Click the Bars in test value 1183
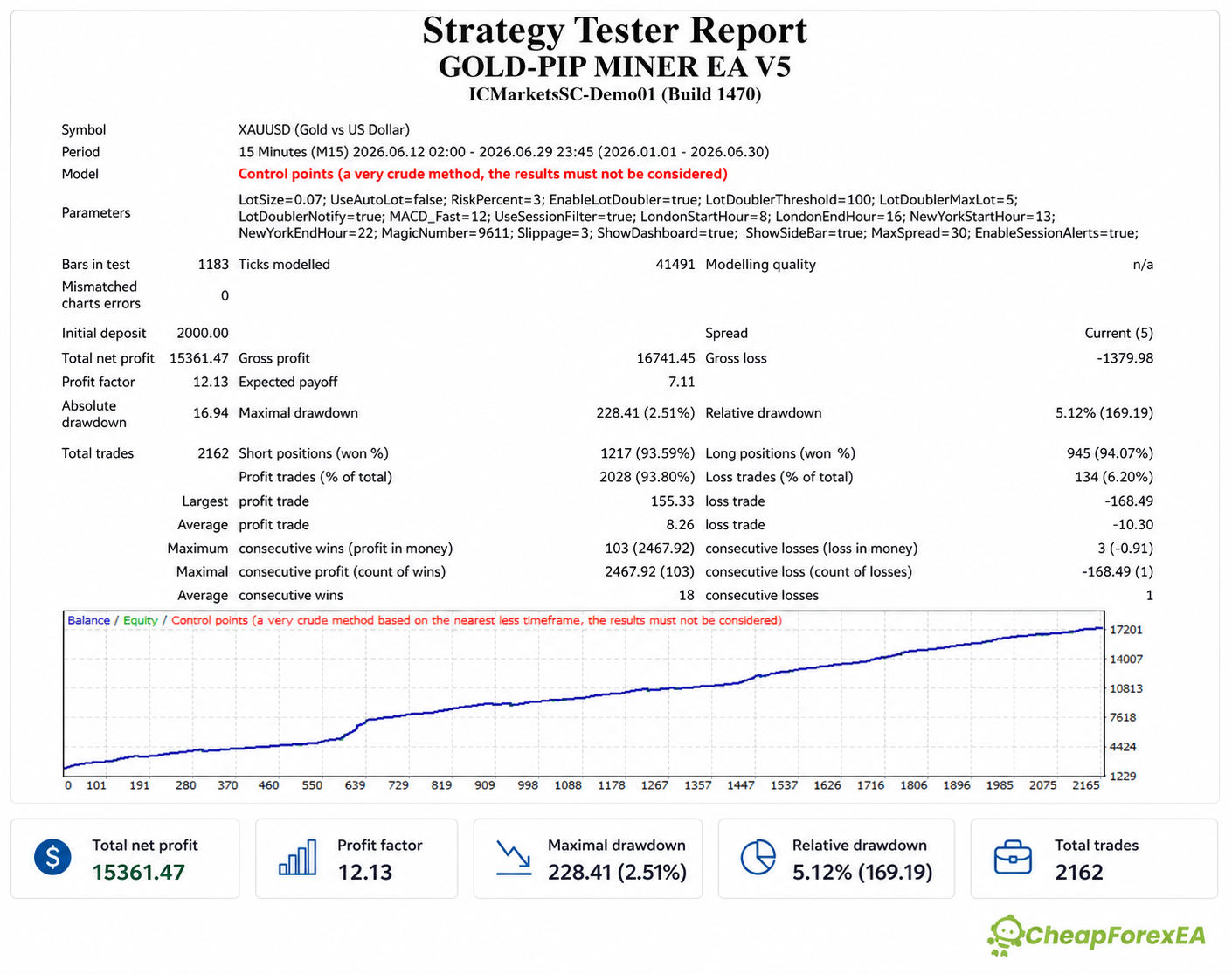The image size is (1232, 974). point(213,265)
